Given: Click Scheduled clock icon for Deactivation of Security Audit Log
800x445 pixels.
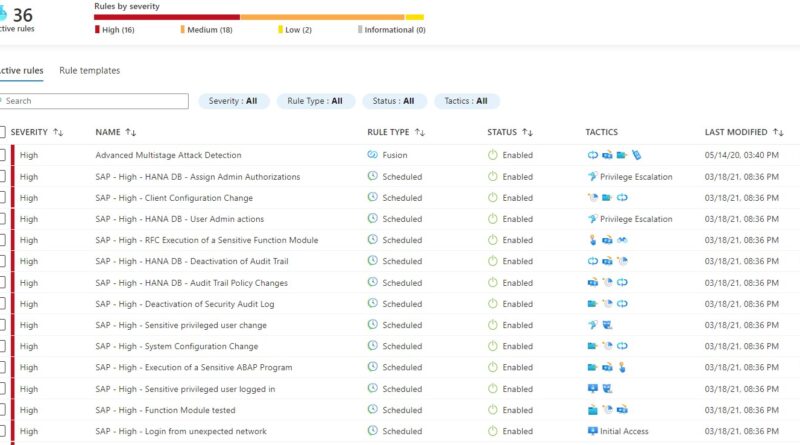Looking at the screenshot, I should point(372,303).
